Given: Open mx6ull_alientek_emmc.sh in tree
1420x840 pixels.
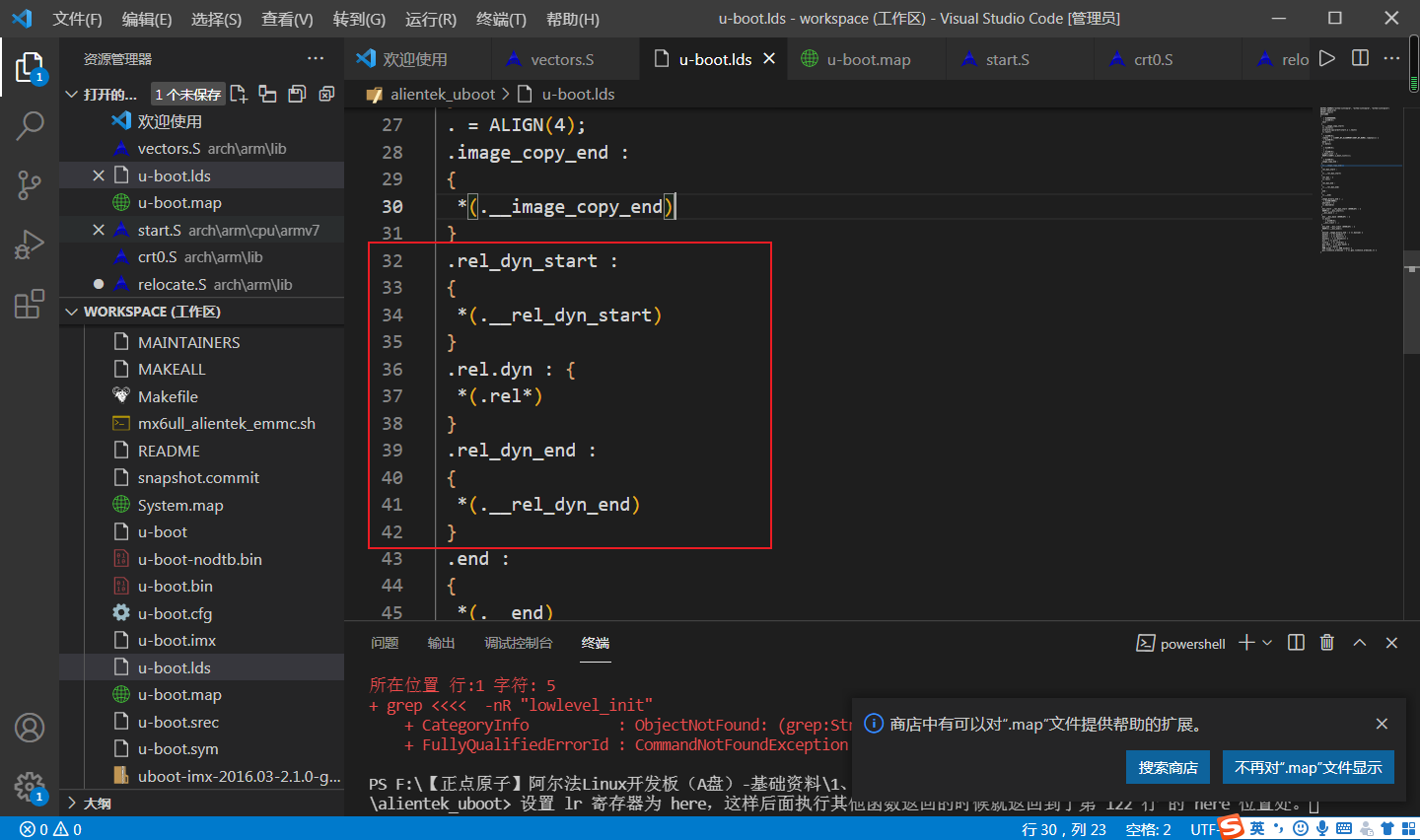Looking at the screenshot, I should coord(227,423).
